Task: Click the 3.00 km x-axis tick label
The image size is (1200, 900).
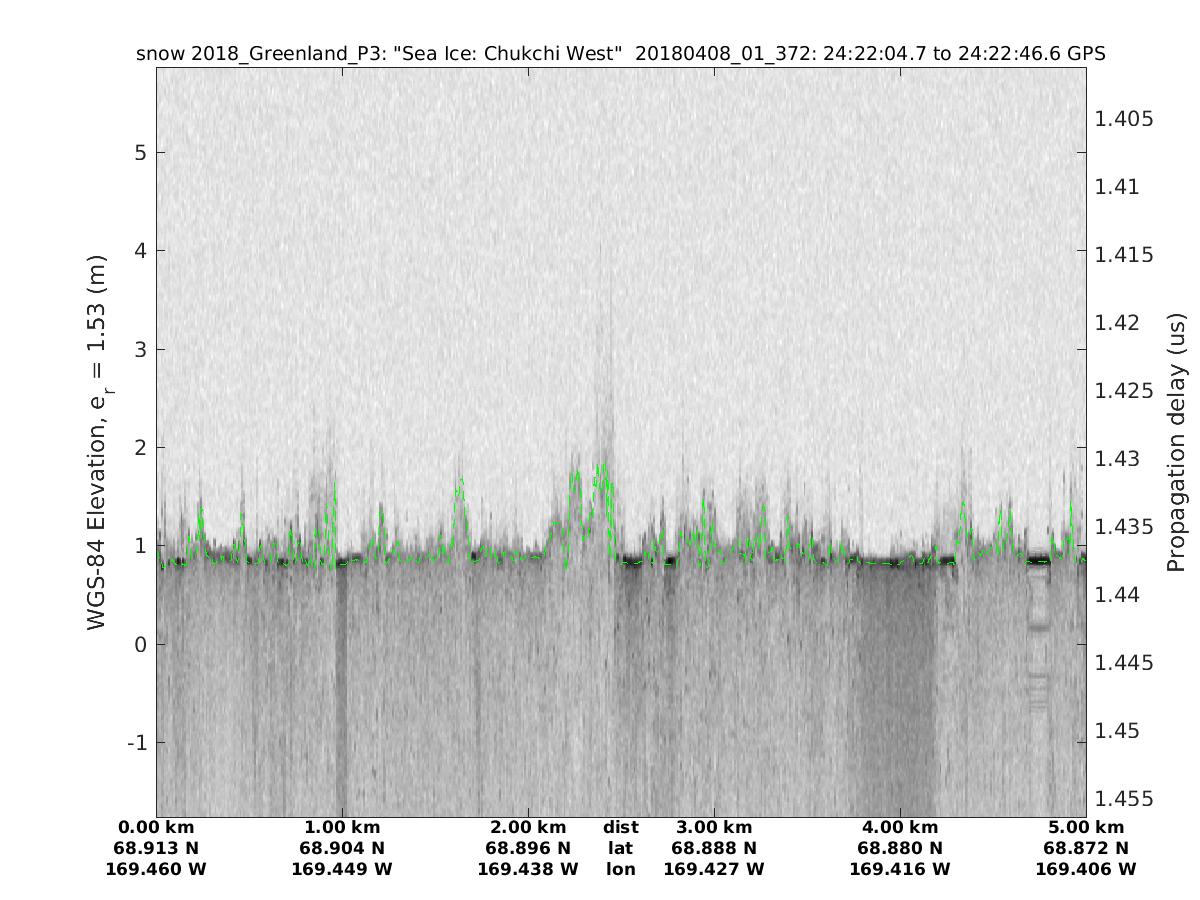Action: [714, 827]
